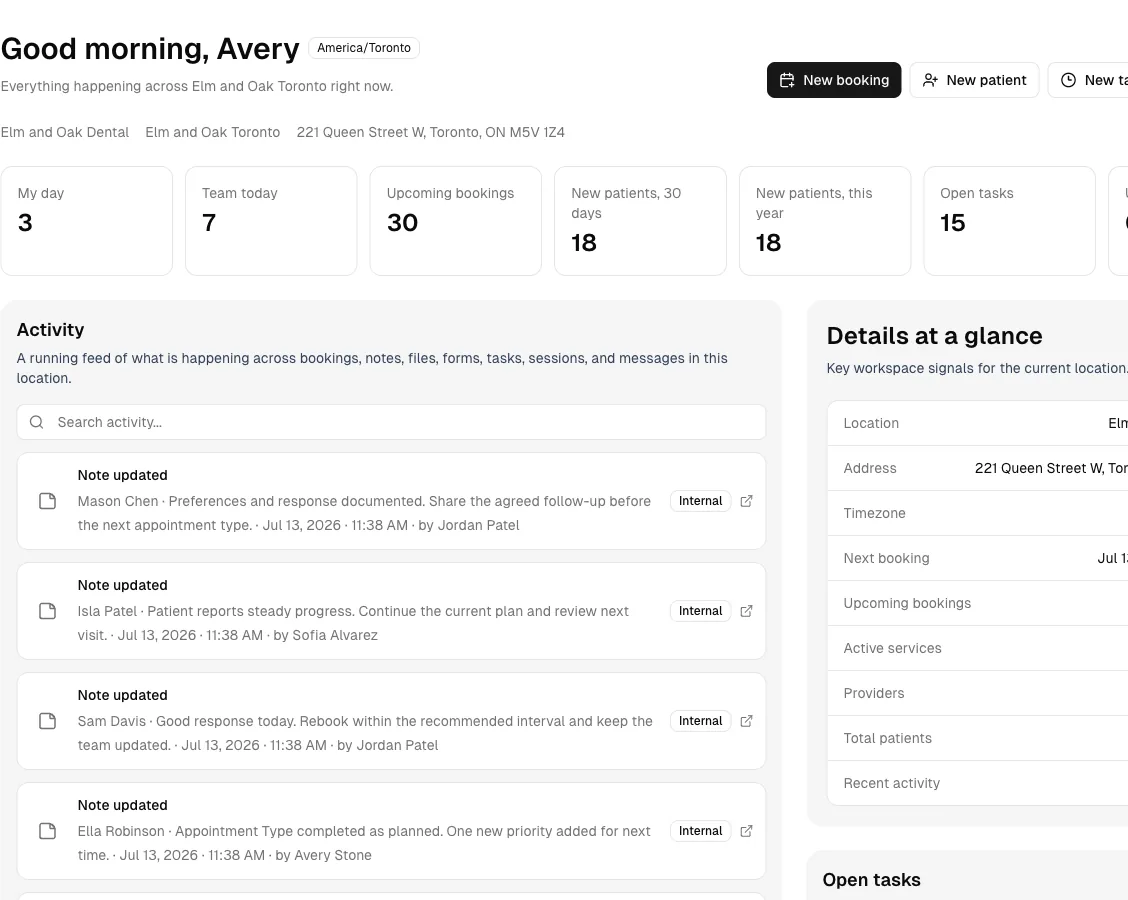Click Recent activity row in details
This screenshot has width=1128, height=900.
coord(978,783)
